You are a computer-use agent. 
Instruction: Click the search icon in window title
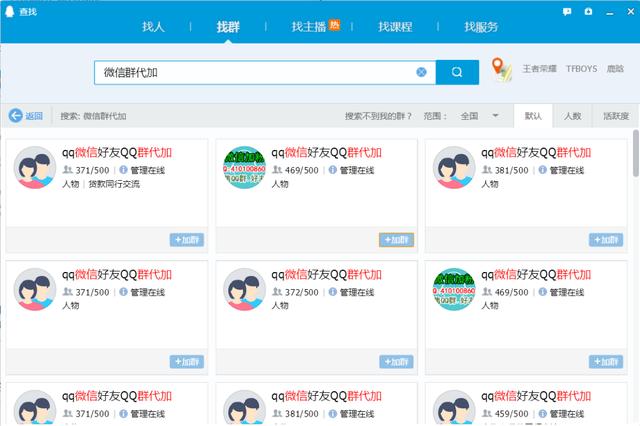point(11,11)
